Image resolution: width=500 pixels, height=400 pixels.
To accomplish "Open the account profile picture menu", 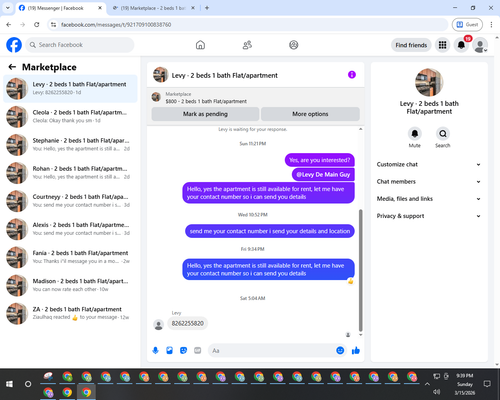I will point(480,45).
